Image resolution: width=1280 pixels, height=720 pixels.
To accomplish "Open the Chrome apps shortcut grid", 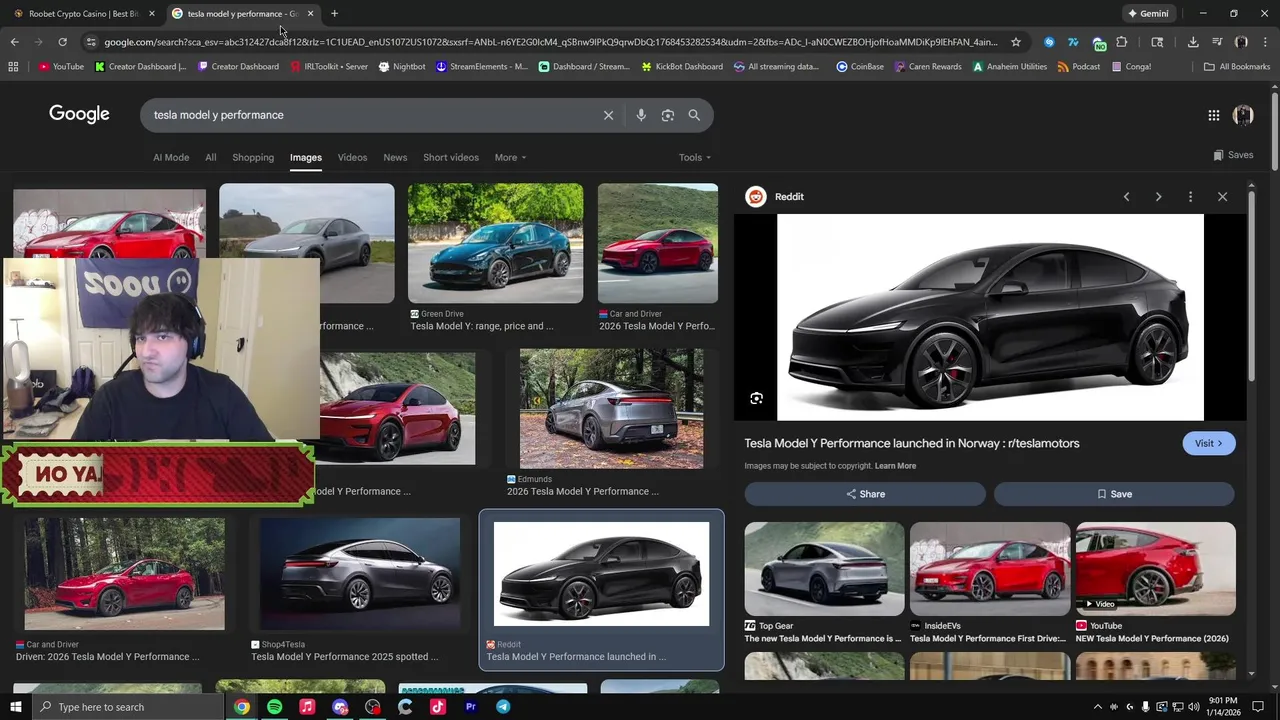I will (x=13, y=67).
